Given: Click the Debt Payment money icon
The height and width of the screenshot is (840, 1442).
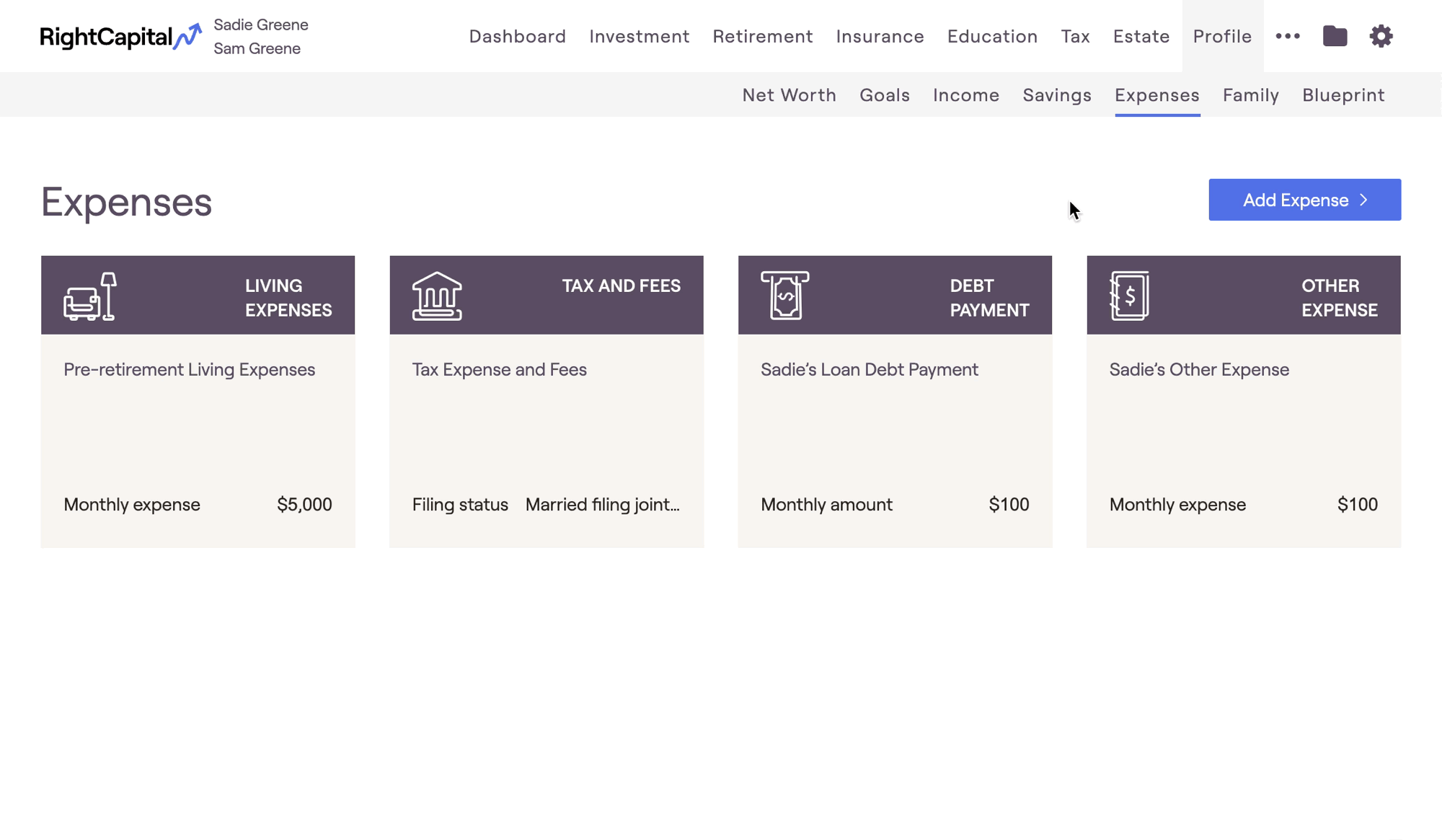Looking at the screenshot, I should point(784,296).
